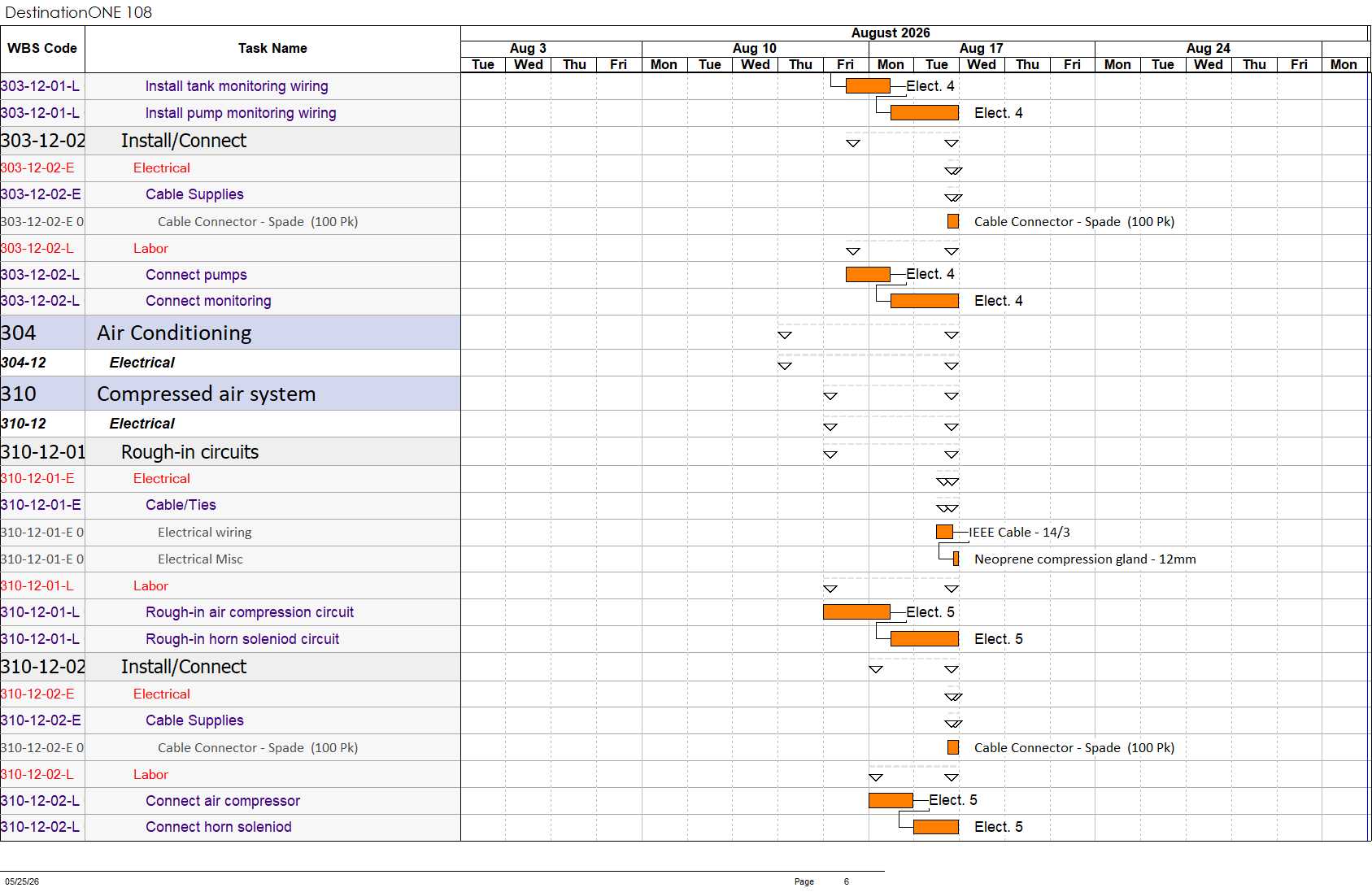This screenshot has height=892, width=1372.
Task: Click the WBS Code column header
Action: pos(42,49)
